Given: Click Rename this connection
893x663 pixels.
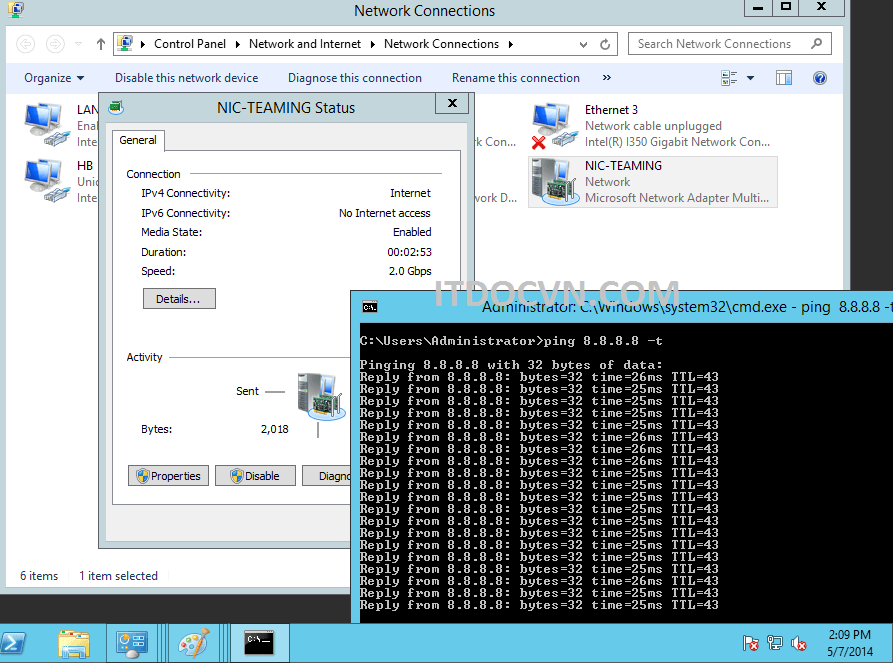Looking at the screenshot, I should pyautogui.click(x=515, y=77).
